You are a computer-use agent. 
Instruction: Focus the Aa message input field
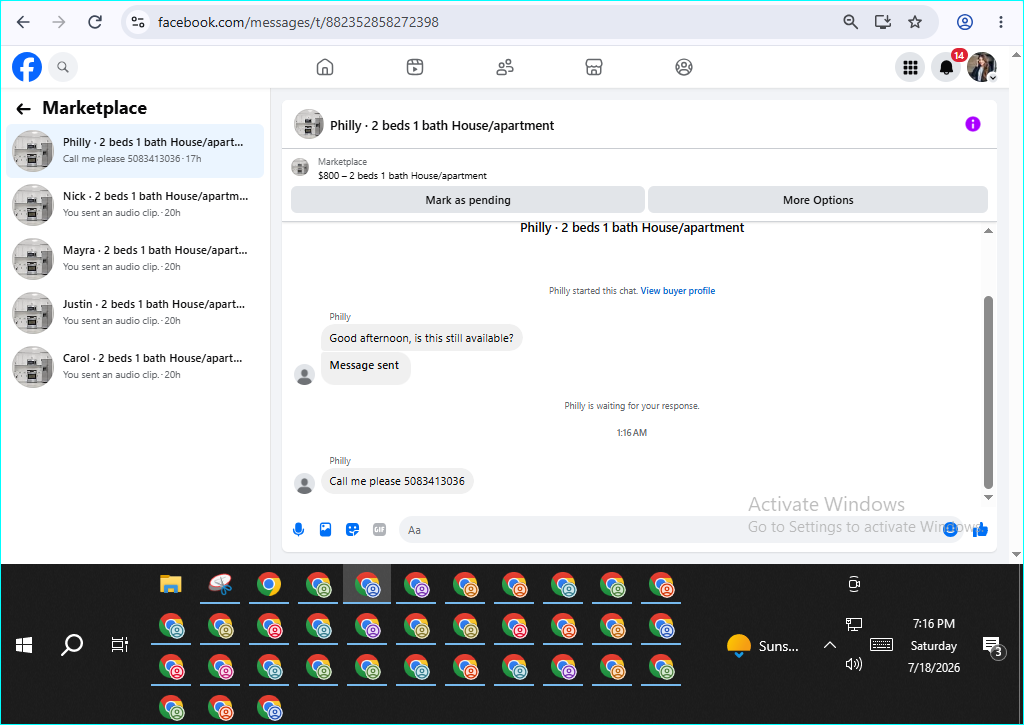[671, 530]
